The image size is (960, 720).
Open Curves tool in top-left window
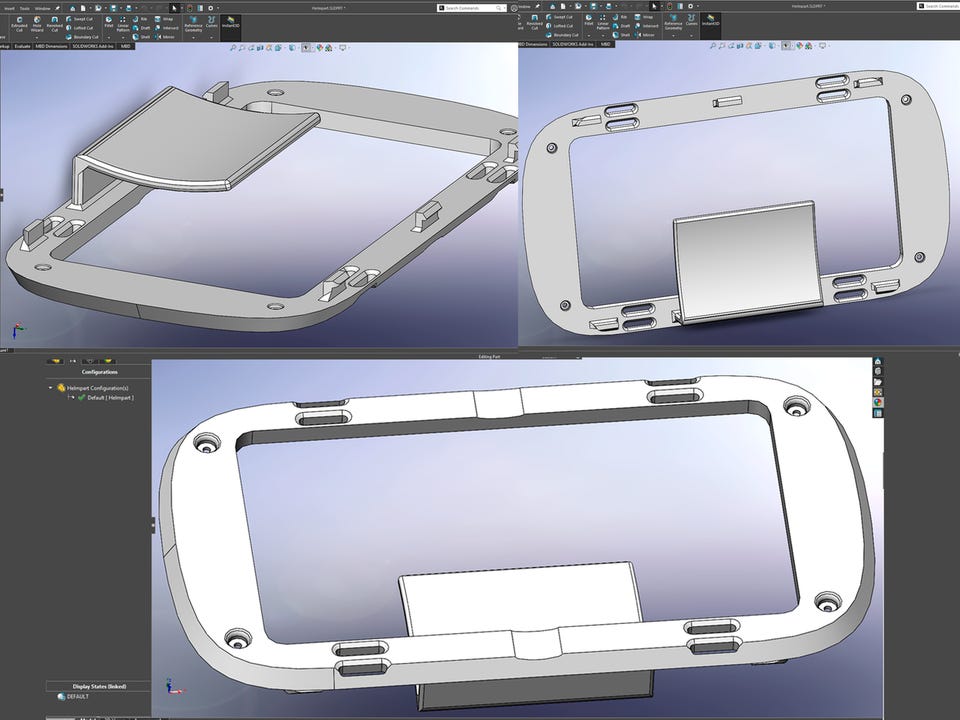pyautogui.click(x=211, y=22)
